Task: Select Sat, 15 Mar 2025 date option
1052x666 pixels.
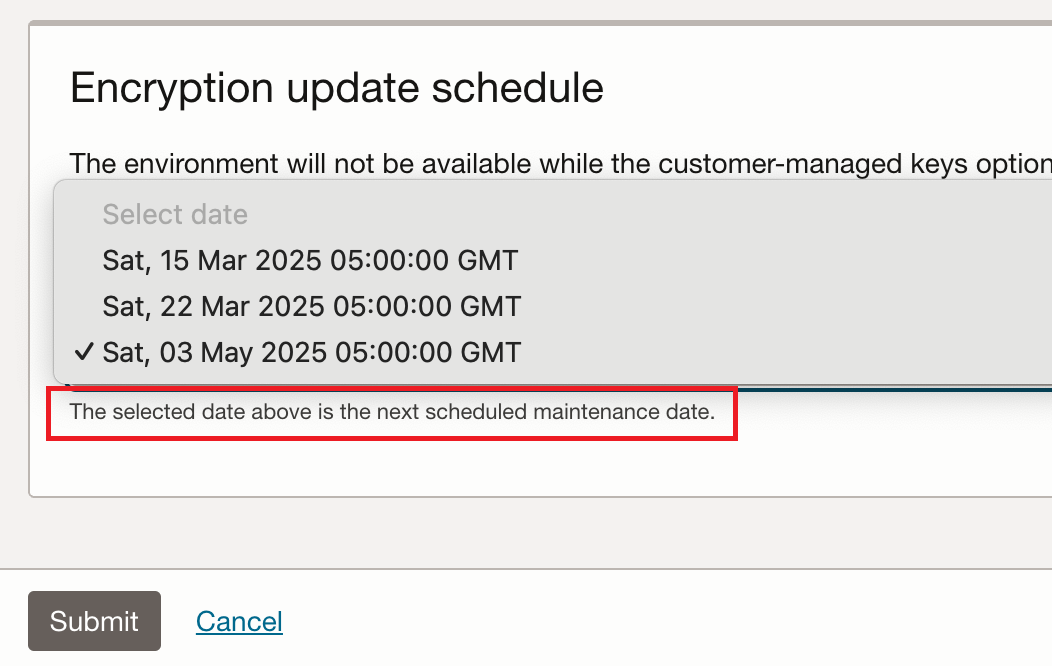Action: (x=310, y=261)
